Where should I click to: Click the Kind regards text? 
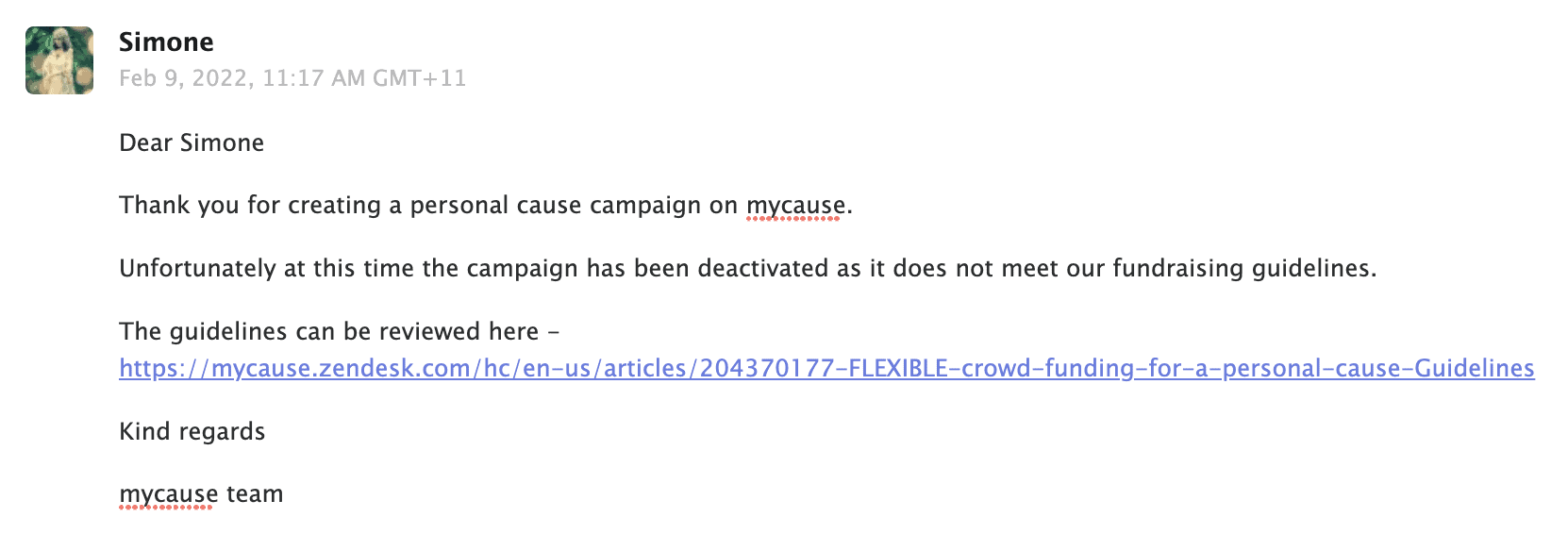192,432
